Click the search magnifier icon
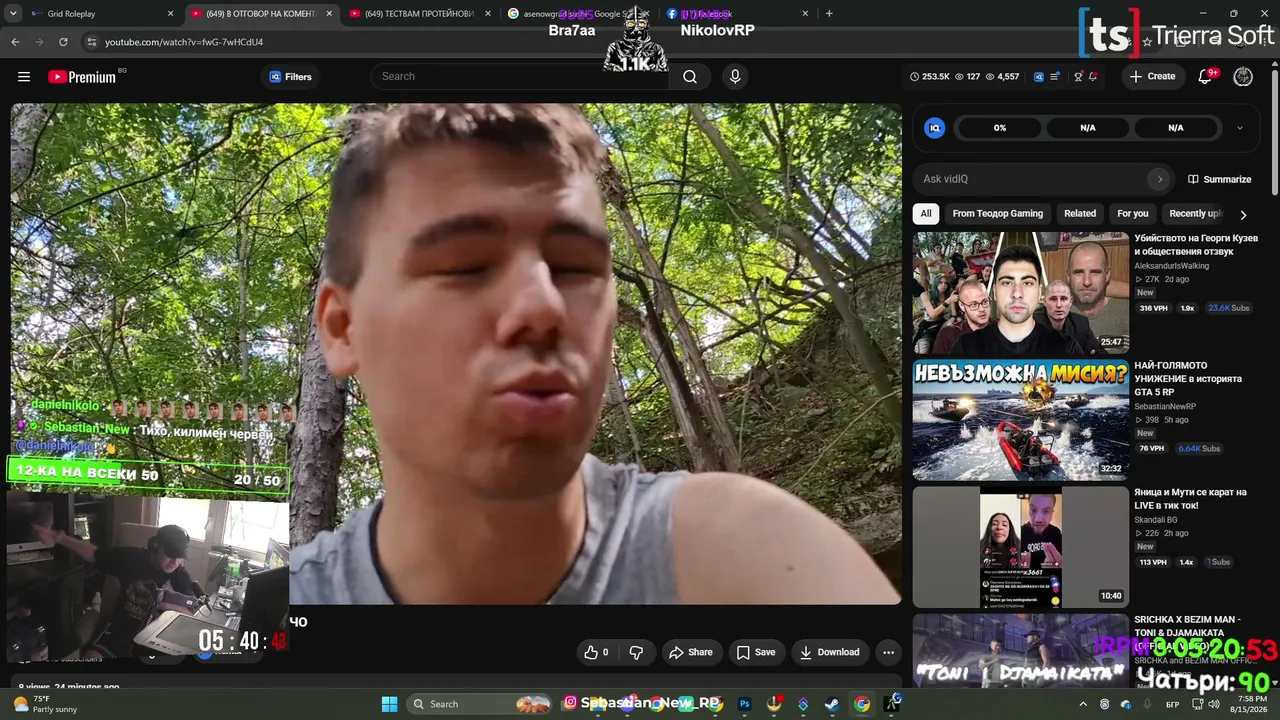 point(690,77)
